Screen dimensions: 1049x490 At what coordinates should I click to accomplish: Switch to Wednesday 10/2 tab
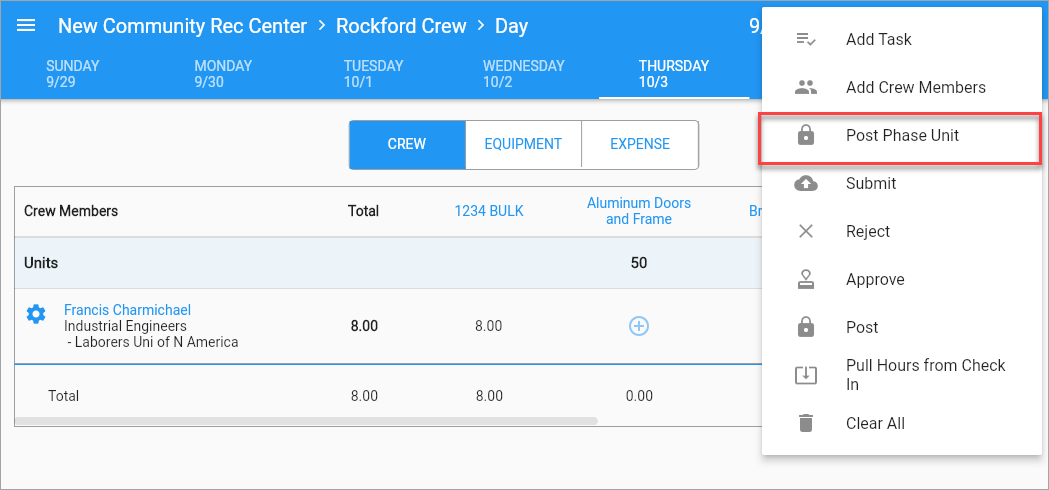coord(523,74)
